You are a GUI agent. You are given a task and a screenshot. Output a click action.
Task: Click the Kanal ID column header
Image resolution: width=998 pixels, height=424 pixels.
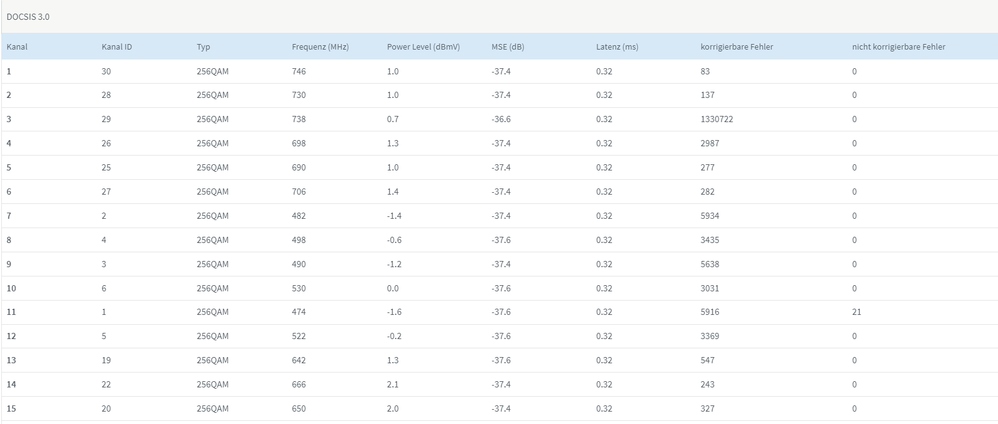(x=117, y=47)
